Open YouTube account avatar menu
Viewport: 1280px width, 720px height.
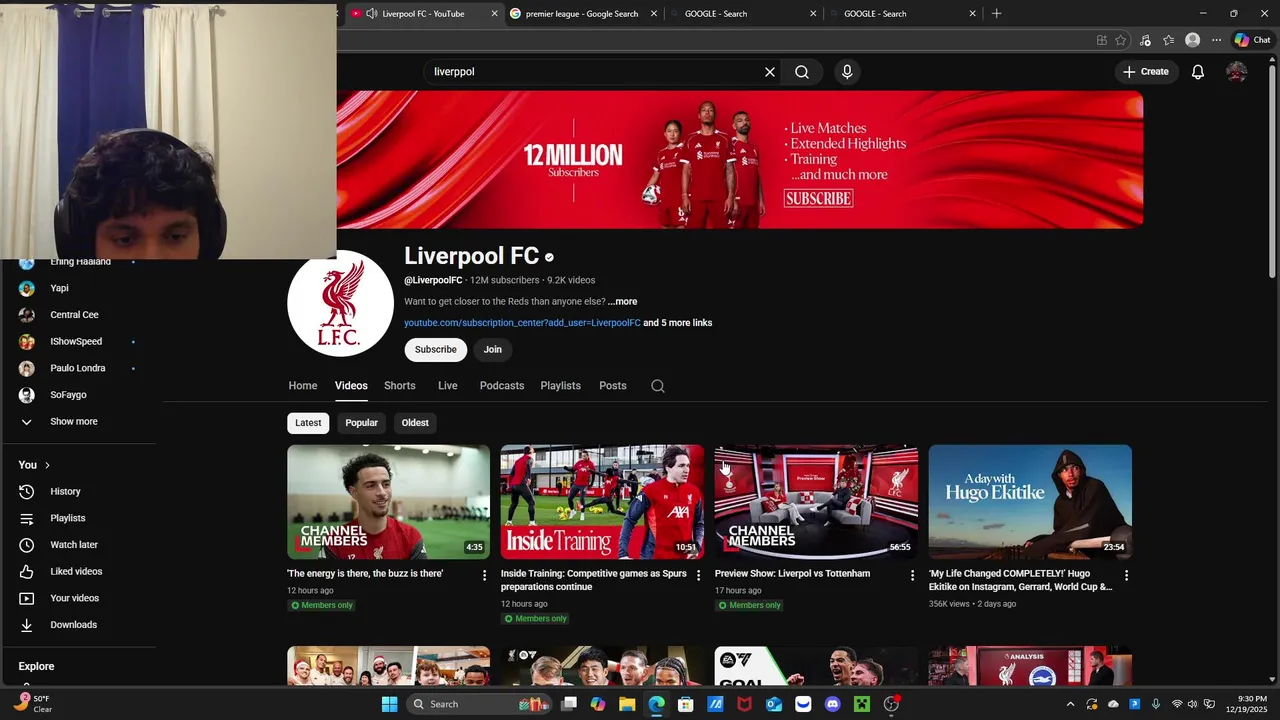coord(1237,72)
